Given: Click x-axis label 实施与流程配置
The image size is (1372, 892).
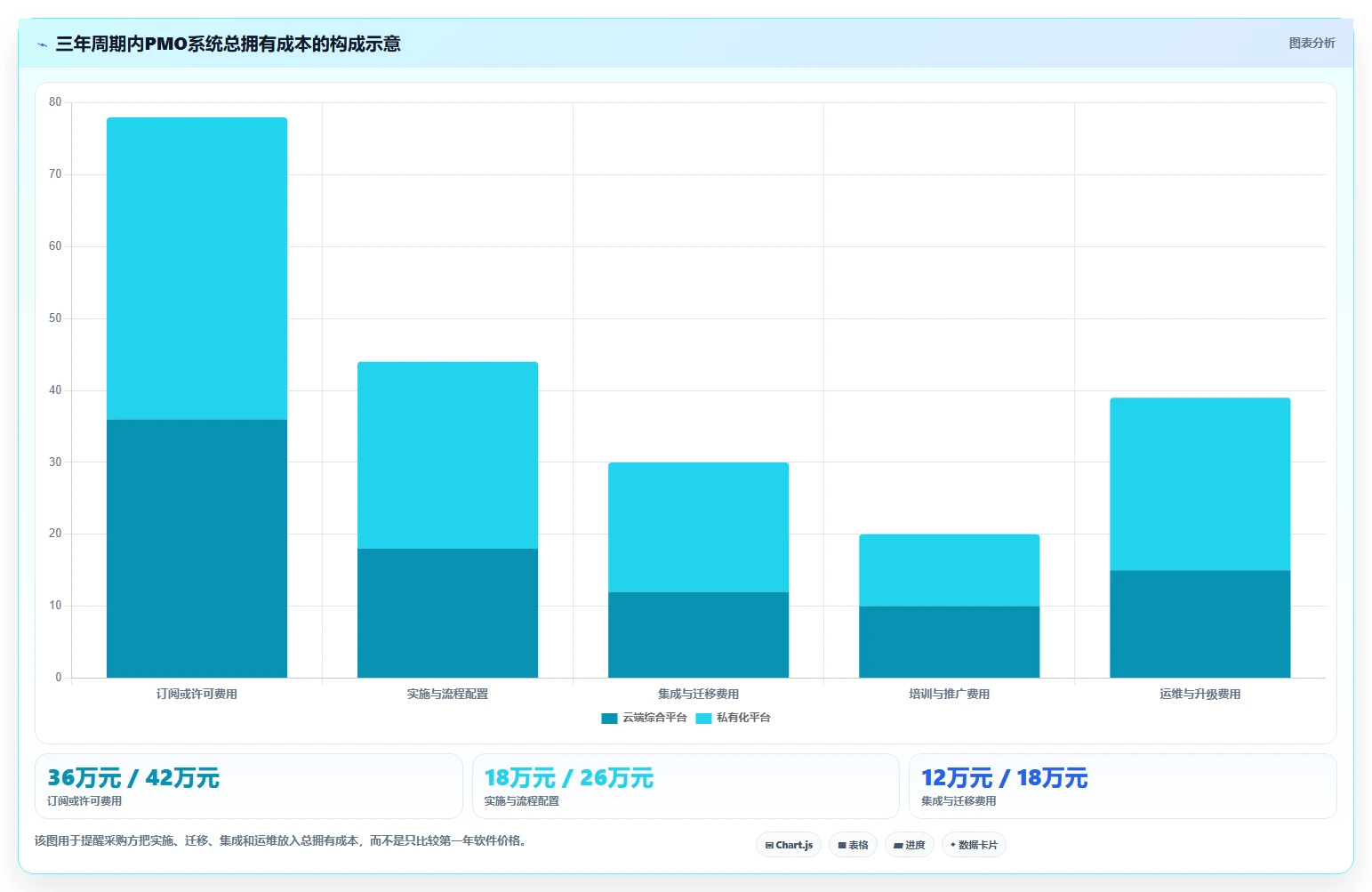Looking at the screenshot, I should (x=447, y=694).
